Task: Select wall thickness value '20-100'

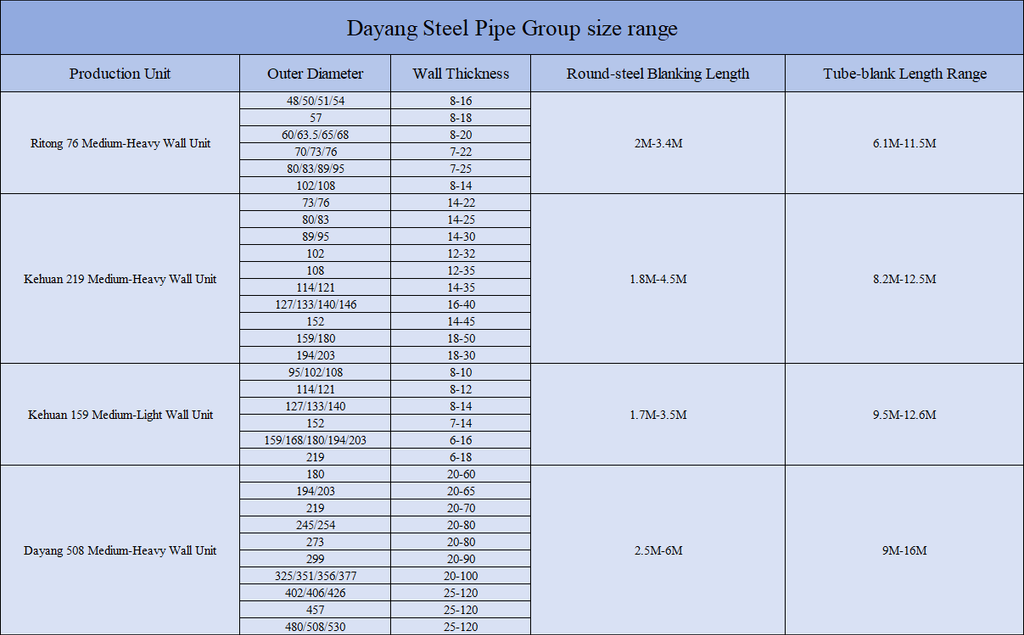Action: pyautogui.click(x=461, y=576)
